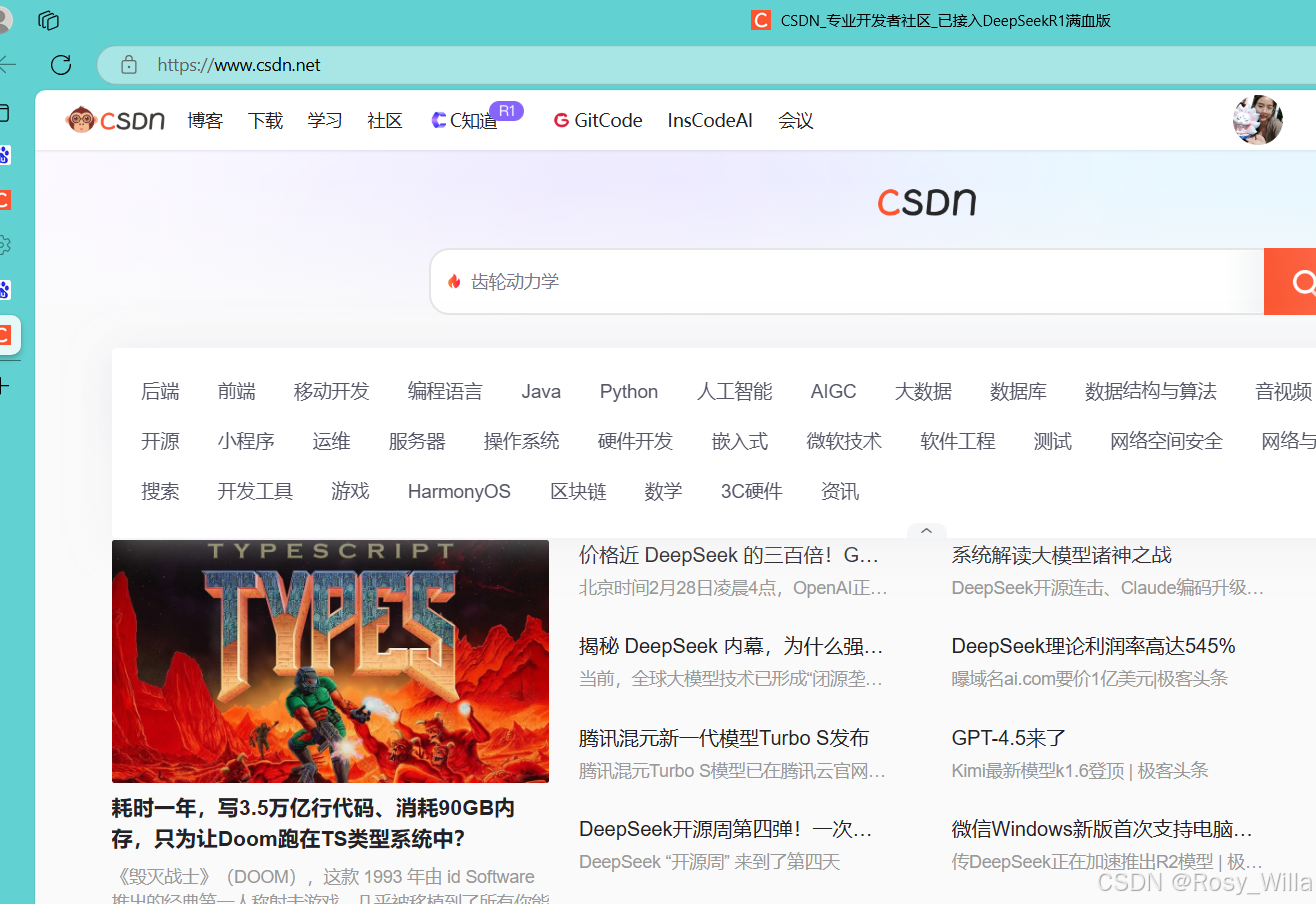Viewport: 1316px width, 904px height.
Task: Select the 3C硬件 category
Action: (751, 491)
